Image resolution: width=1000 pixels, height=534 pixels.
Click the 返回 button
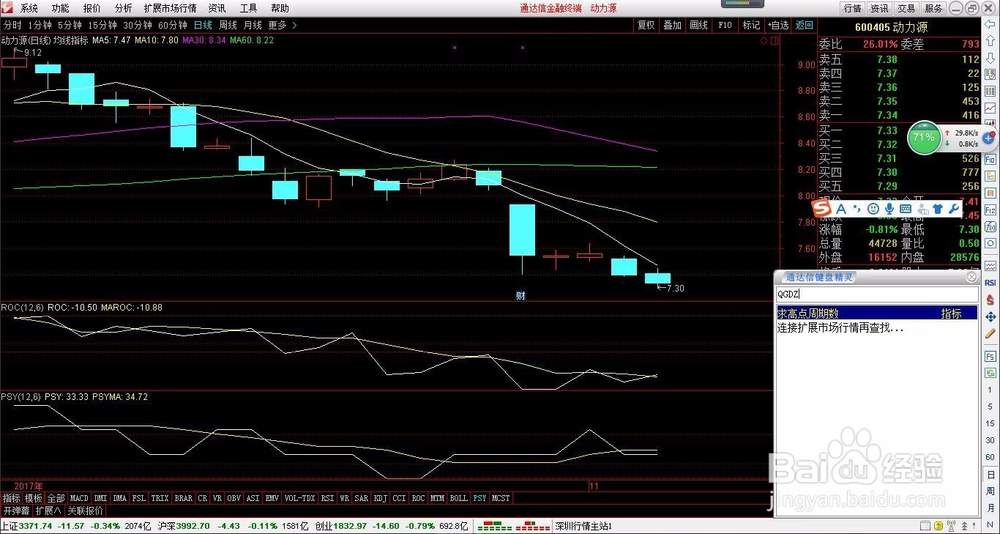point(804,26)
